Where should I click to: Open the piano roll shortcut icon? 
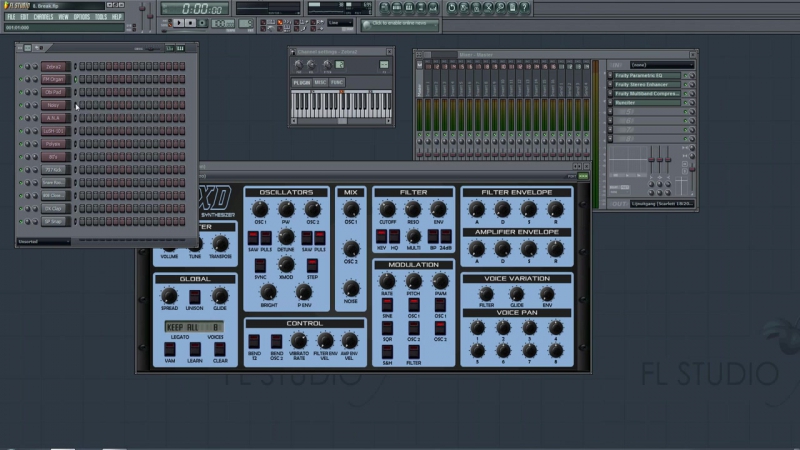(409, 8)
